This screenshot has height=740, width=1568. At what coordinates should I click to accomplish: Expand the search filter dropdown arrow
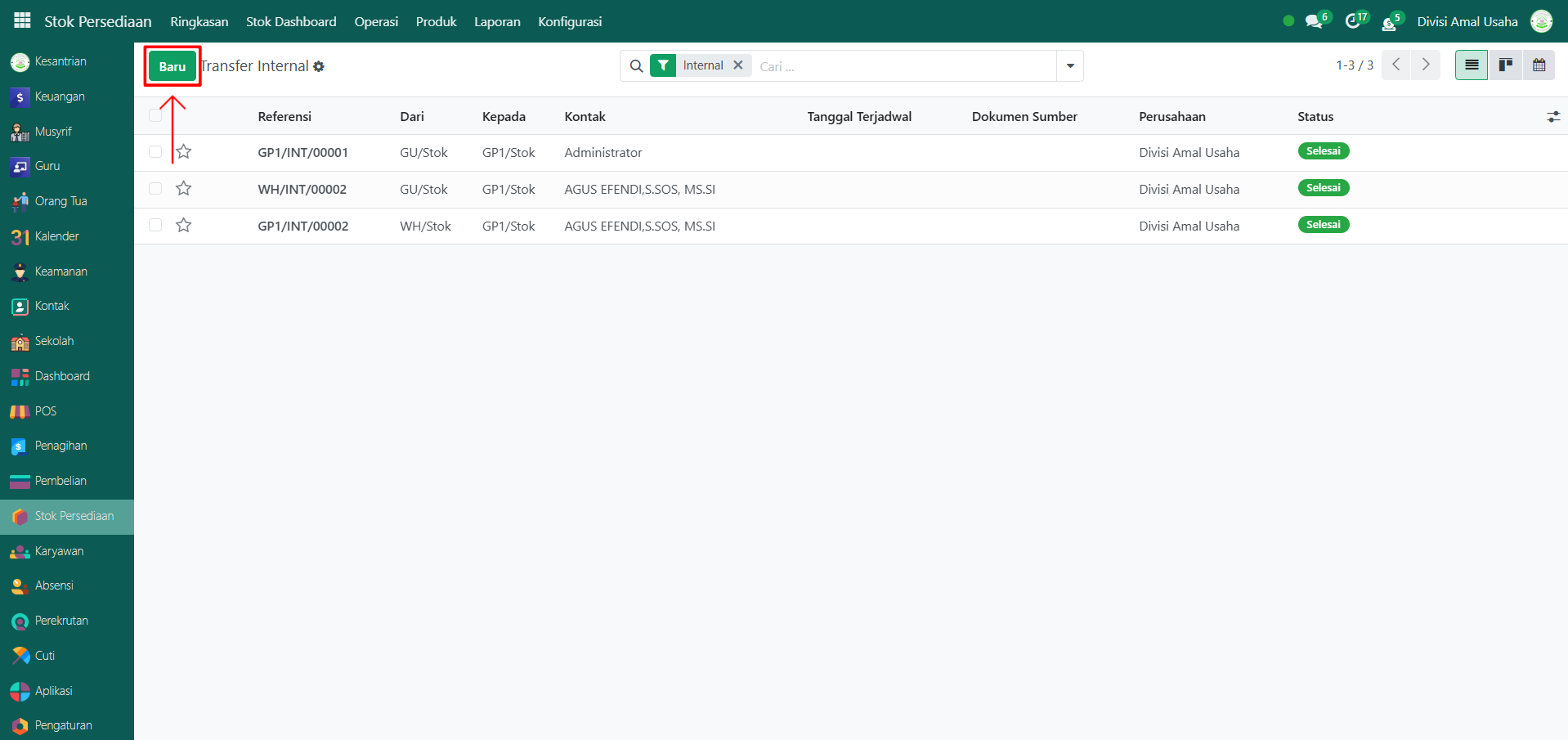click(x=1069, y=66)
